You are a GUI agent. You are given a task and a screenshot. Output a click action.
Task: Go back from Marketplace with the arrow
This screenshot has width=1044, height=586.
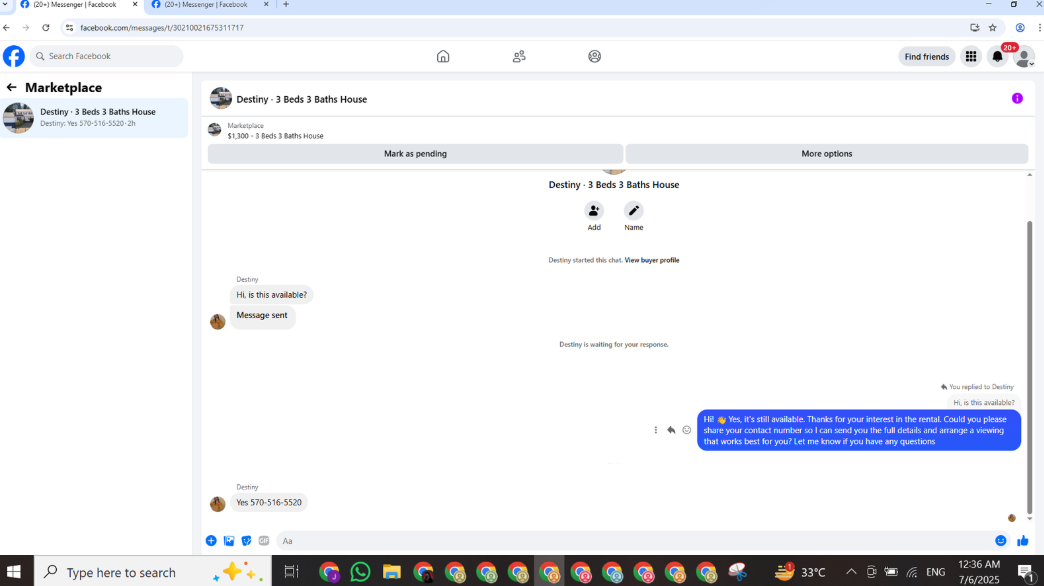(11, 87)
